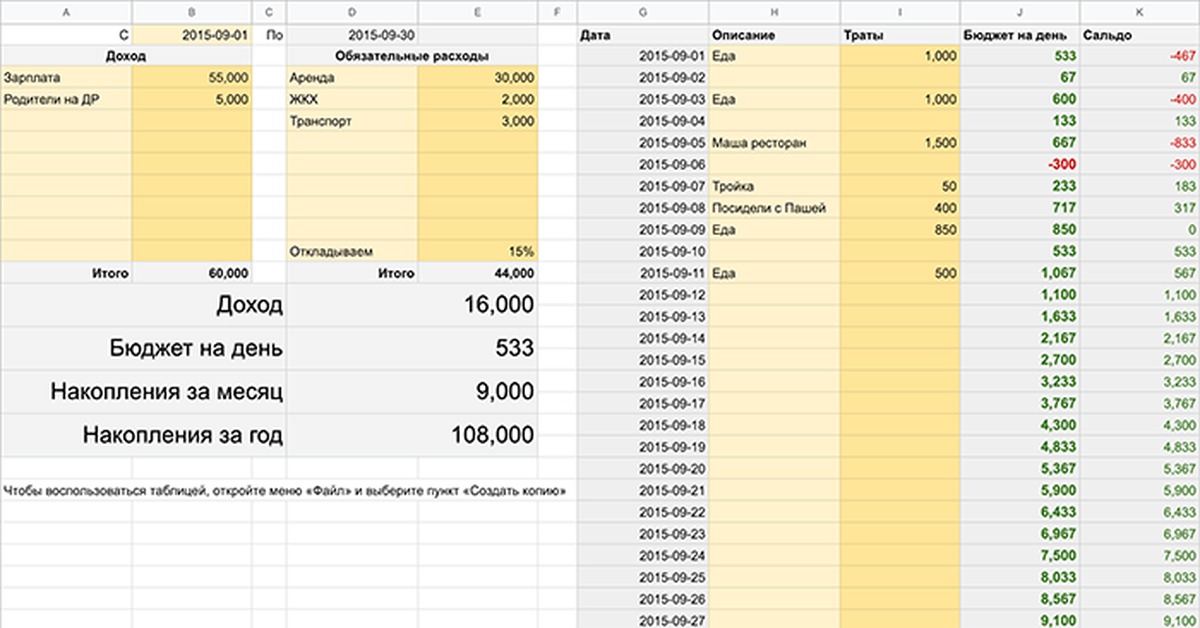Select the Маша ресторан description cell
This screenshot has width=1200, height=628.
click(x=775, y=143)
